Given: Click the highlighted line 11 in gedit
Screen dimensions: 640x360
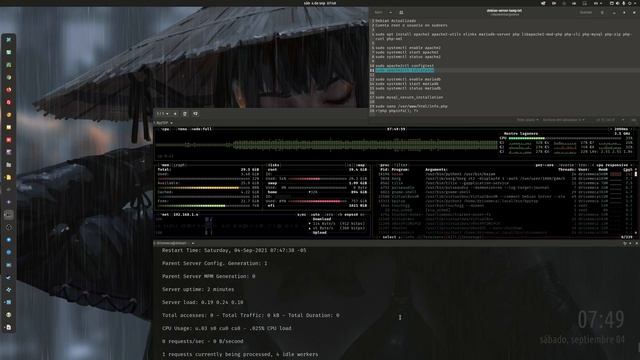Looking at the screenshot, I should (404, 70).
